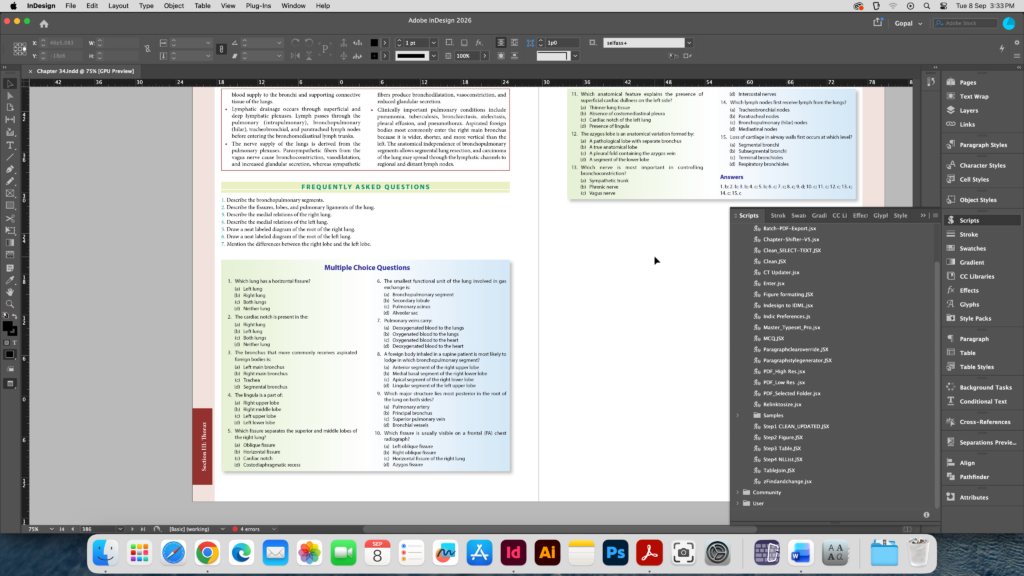Open the object style dropdown showing selfass+
This screenshot has width=1024, height=576.
[x=688, y=43]
